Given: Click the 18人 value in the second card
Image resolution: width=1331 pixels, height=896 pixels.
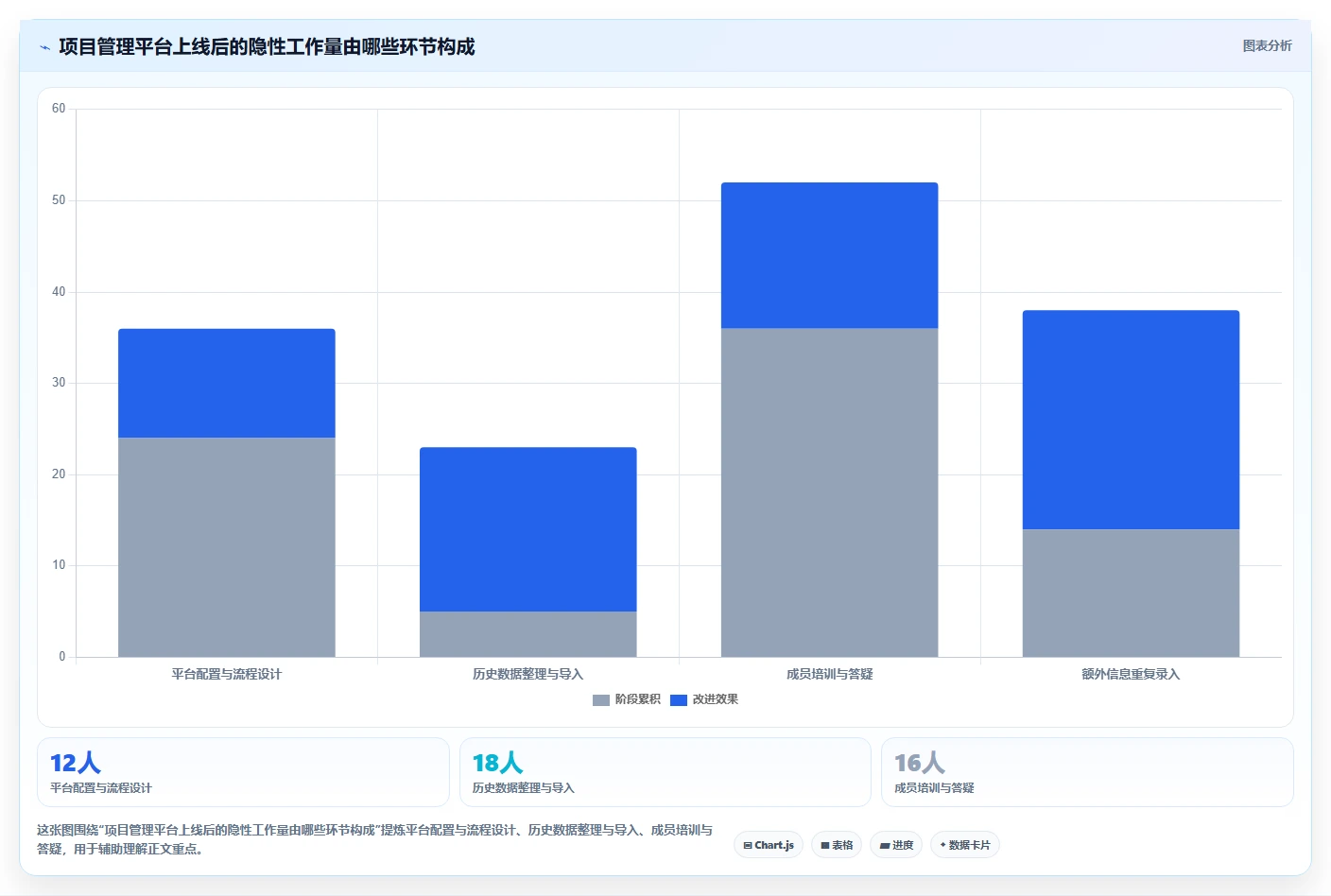Looking at the screenshot, I should coord(497,763).
